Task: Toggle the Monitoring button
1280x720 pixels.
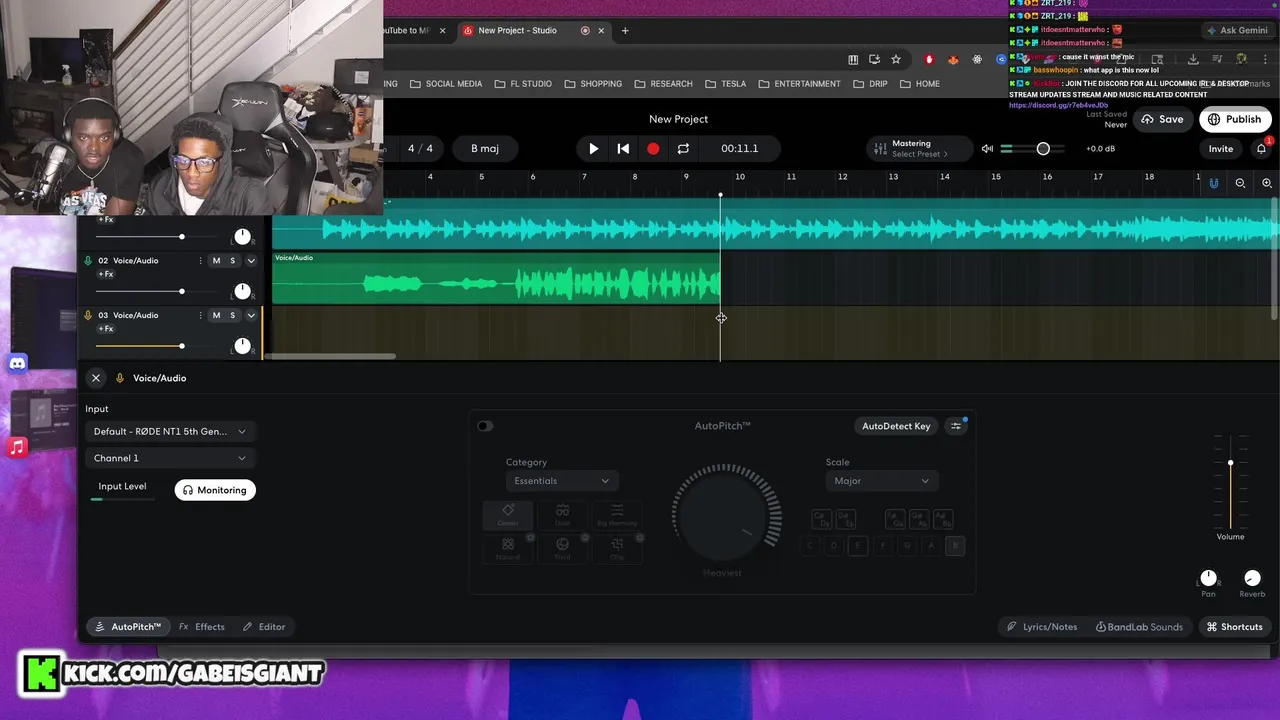Action: [215, 490]
